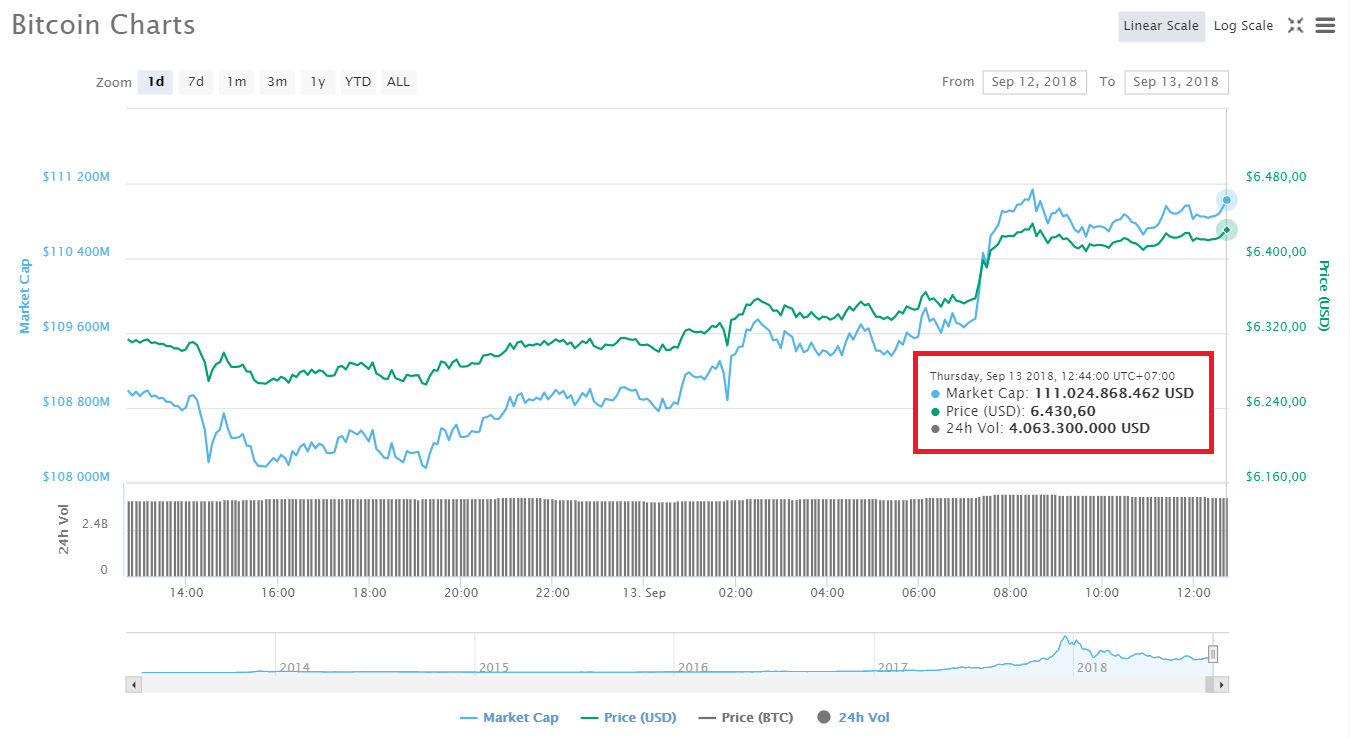Edit the To date field
Screen dimensions: 1350x738
tap(1176, 82)
